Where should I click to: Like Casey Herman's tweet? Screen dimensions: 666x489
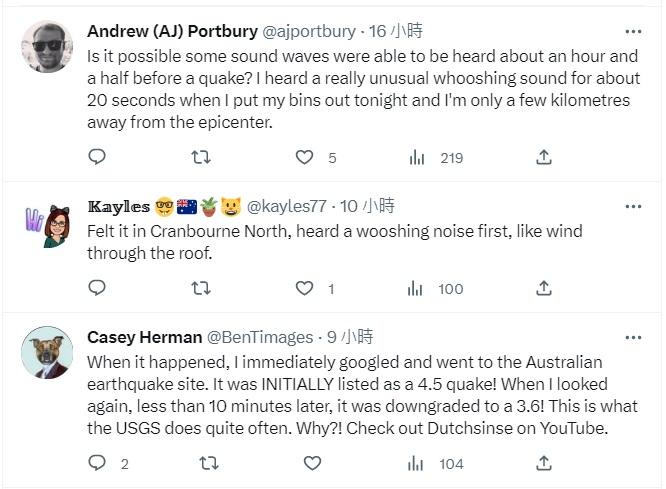[312, 463]
